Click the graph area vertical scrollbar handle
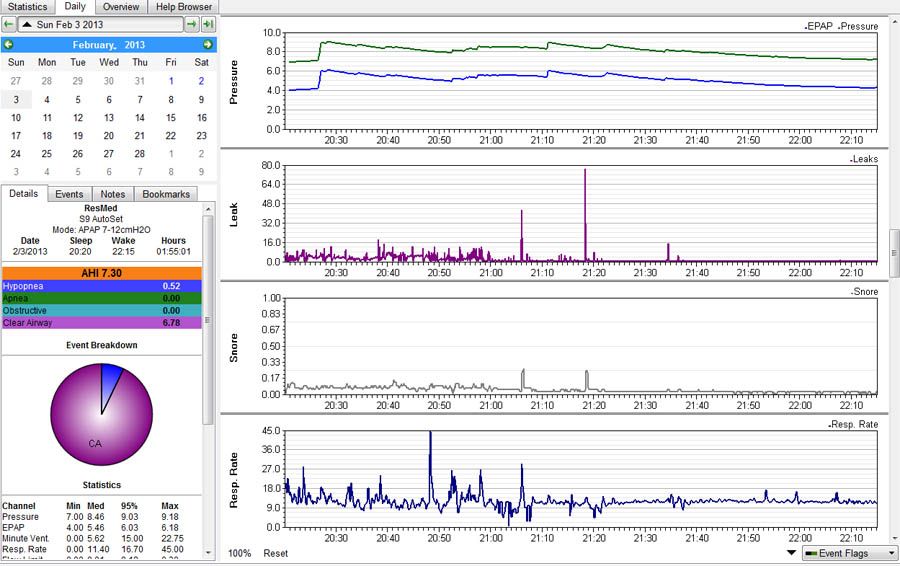900x566 pixels. point(894,253)
